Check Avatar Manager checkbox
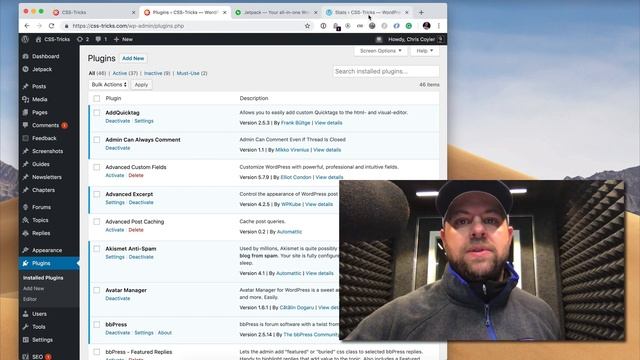640x360 pixels. [97, 290]
